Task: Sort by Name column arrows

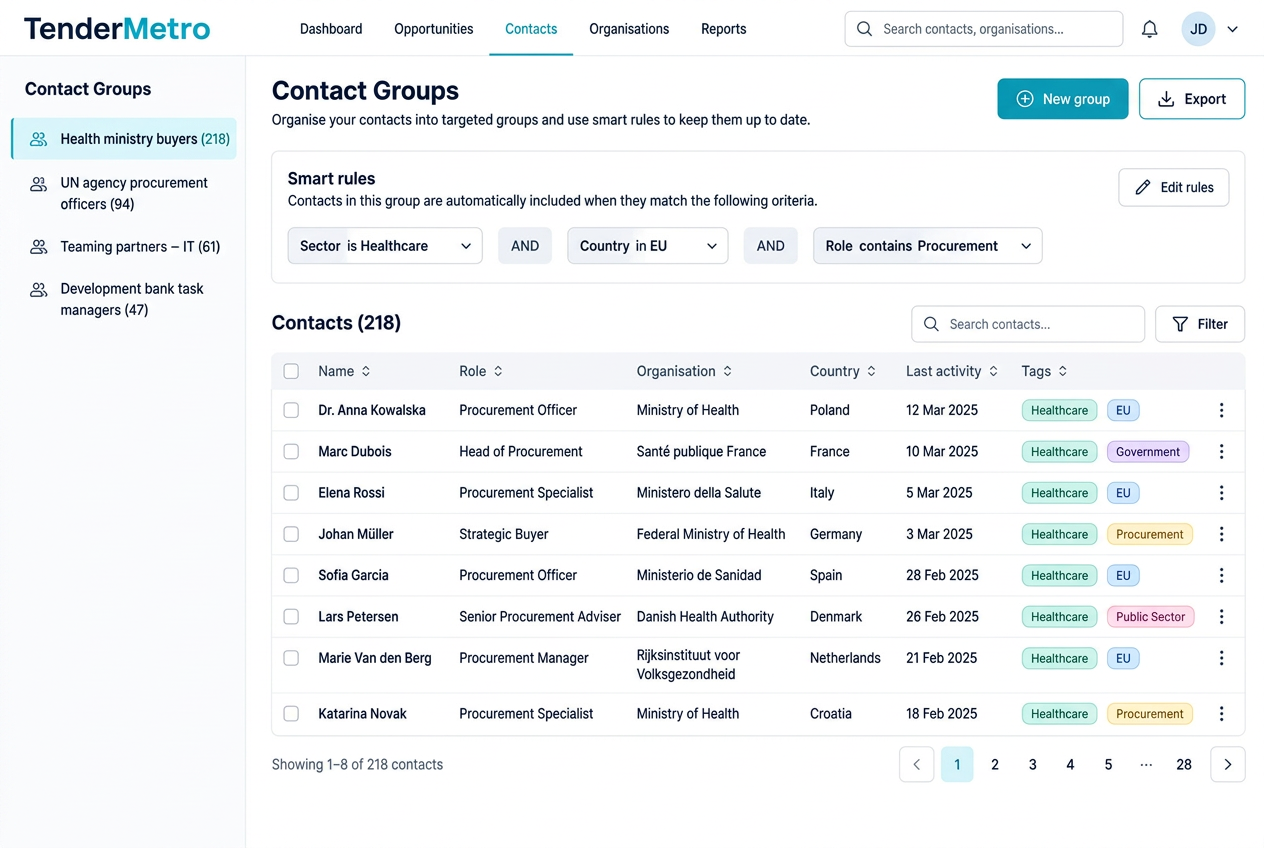Action: click(x=366, y=371)
